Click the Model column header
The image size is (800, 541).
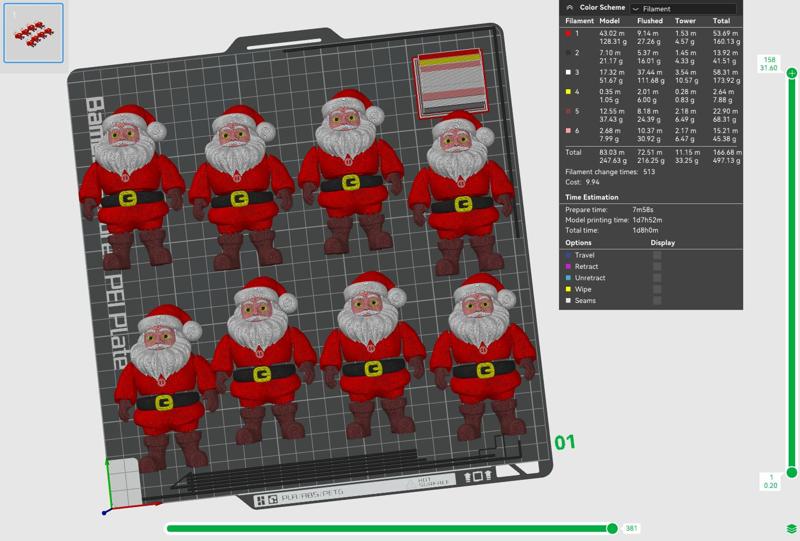tap(609, 21)
